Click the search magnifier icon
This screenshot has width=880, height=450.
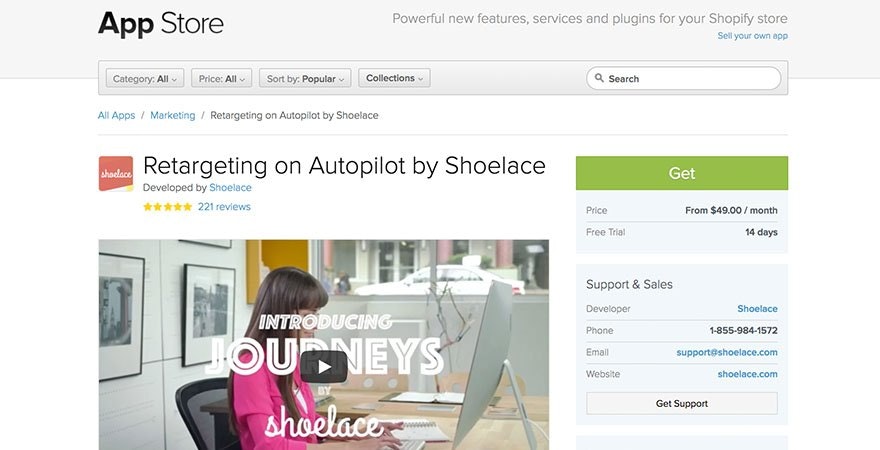599,78
